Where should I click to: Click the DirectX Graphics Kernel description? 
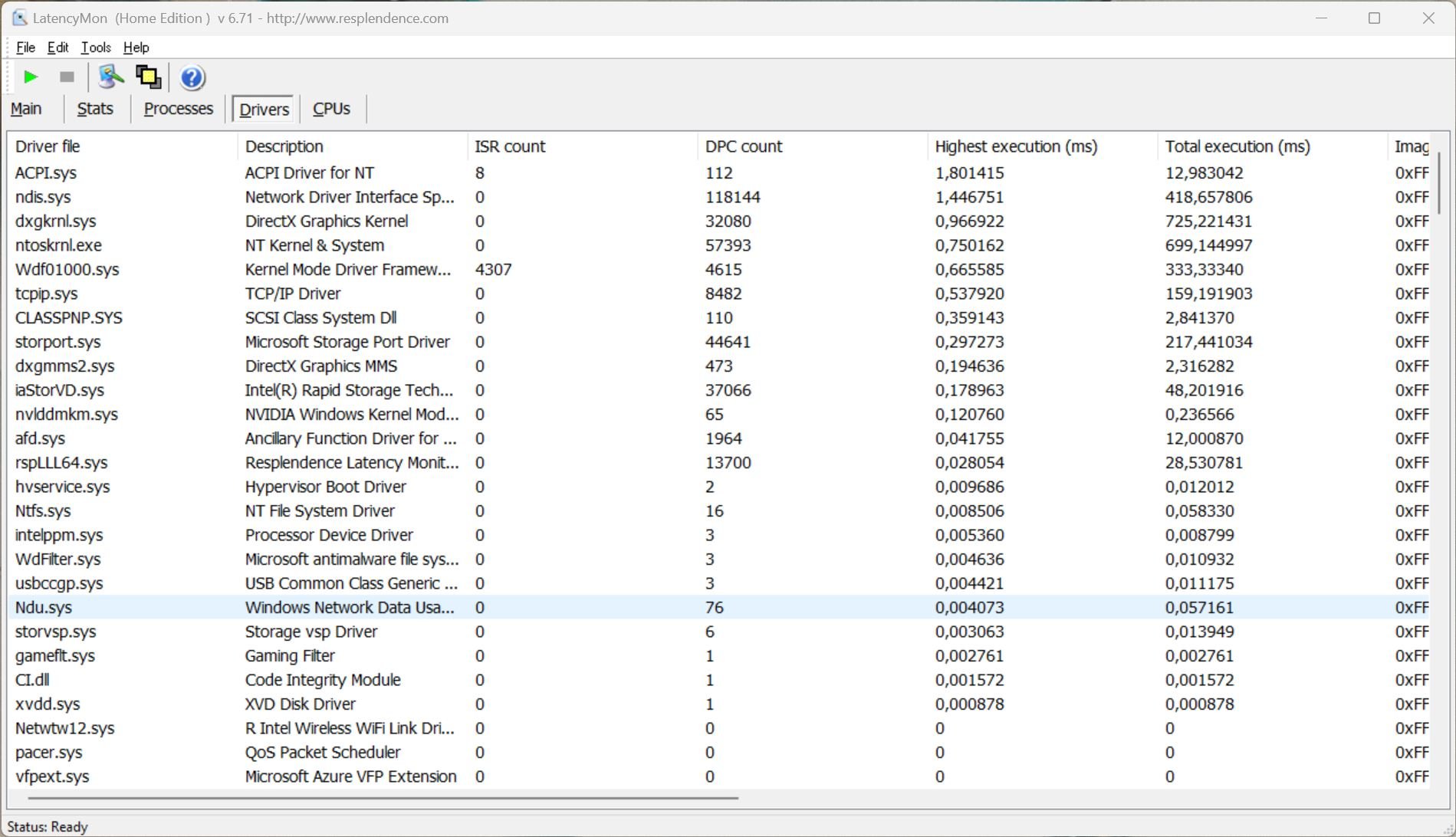[327, 222]
